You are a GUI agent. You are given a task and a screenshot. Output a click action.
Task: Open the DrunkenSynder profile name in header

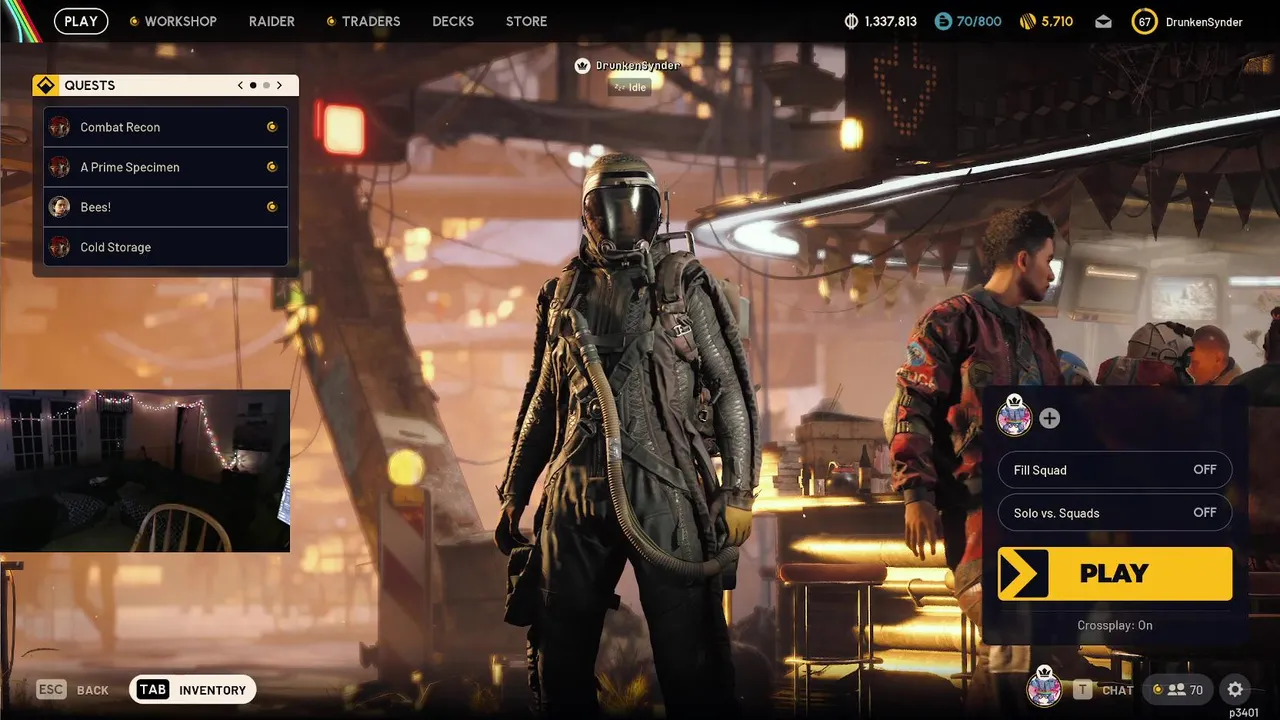click(1204, 22)
